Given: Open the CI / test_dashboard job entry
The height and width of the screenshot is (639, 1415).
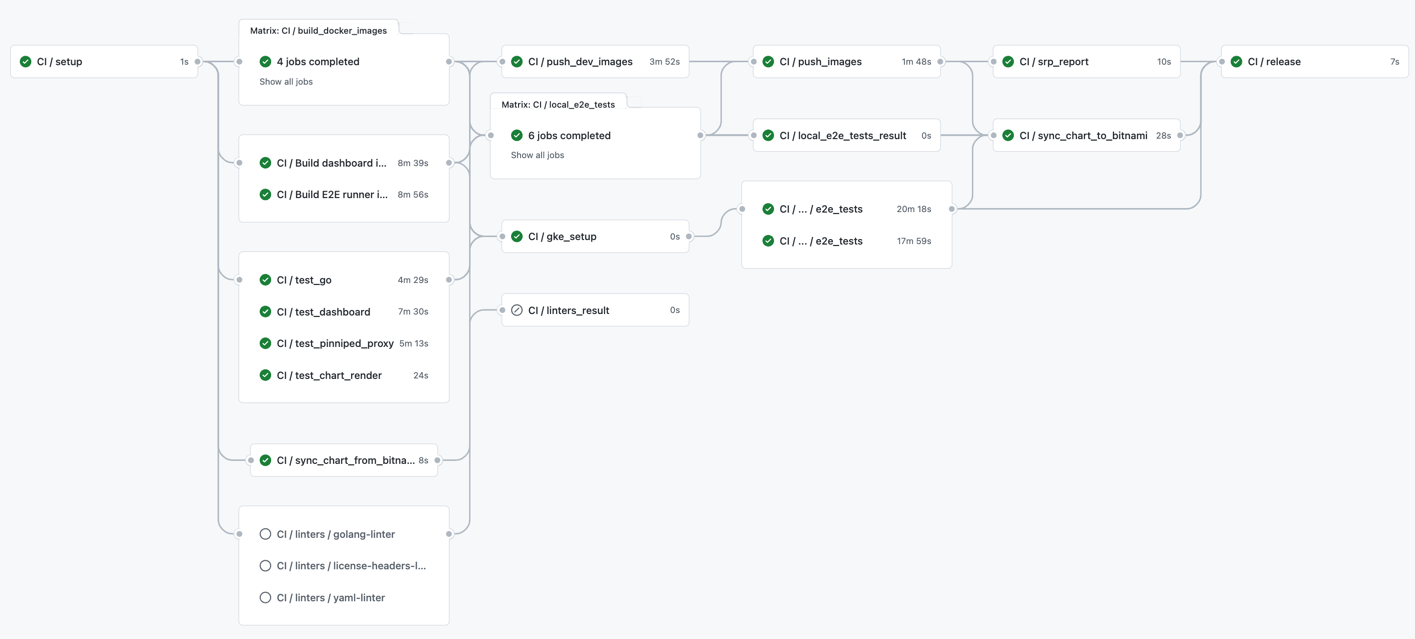Looking at the screenshot, I should point(324,311).
